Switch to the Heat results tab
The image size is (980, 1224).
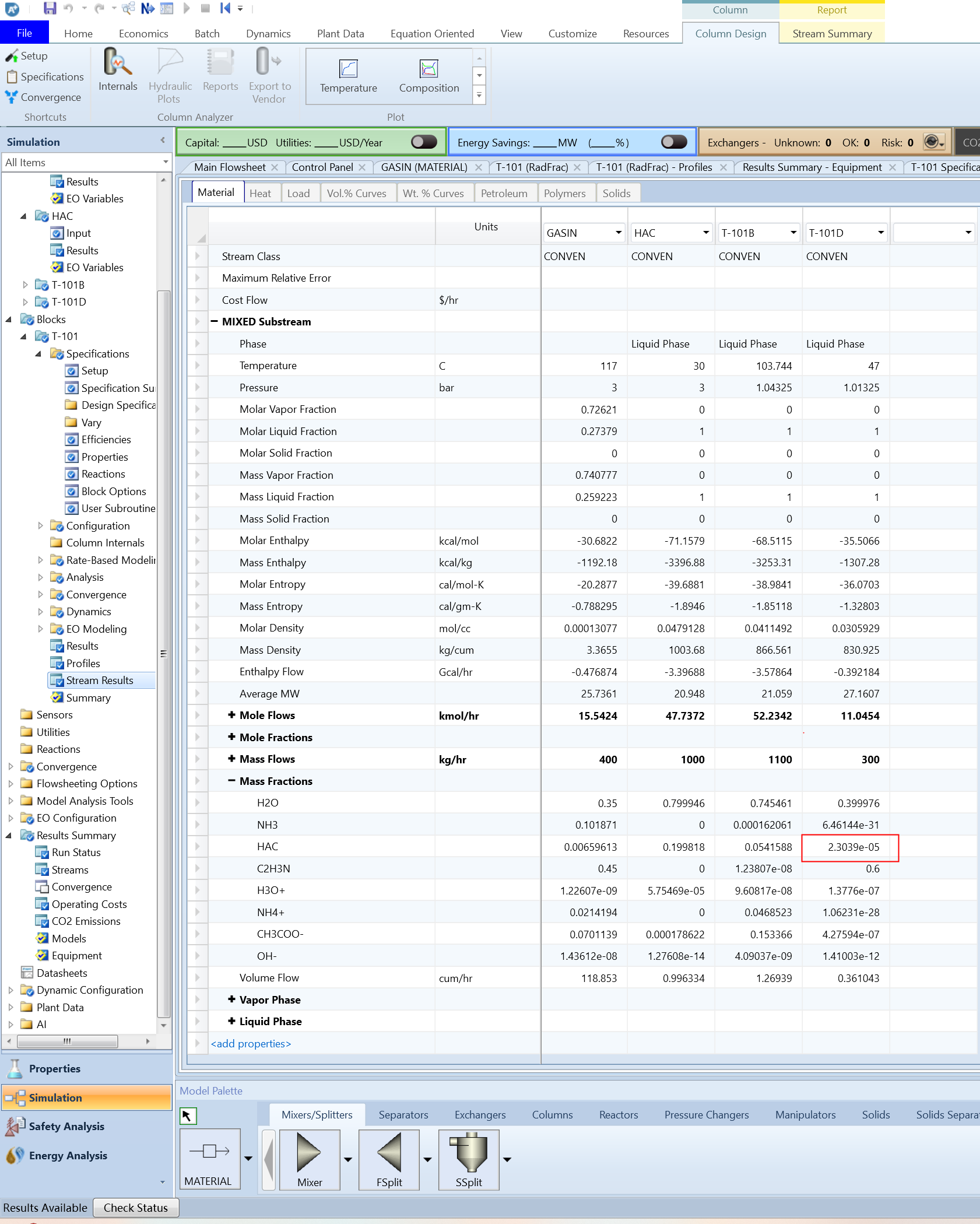click(260, 193)
